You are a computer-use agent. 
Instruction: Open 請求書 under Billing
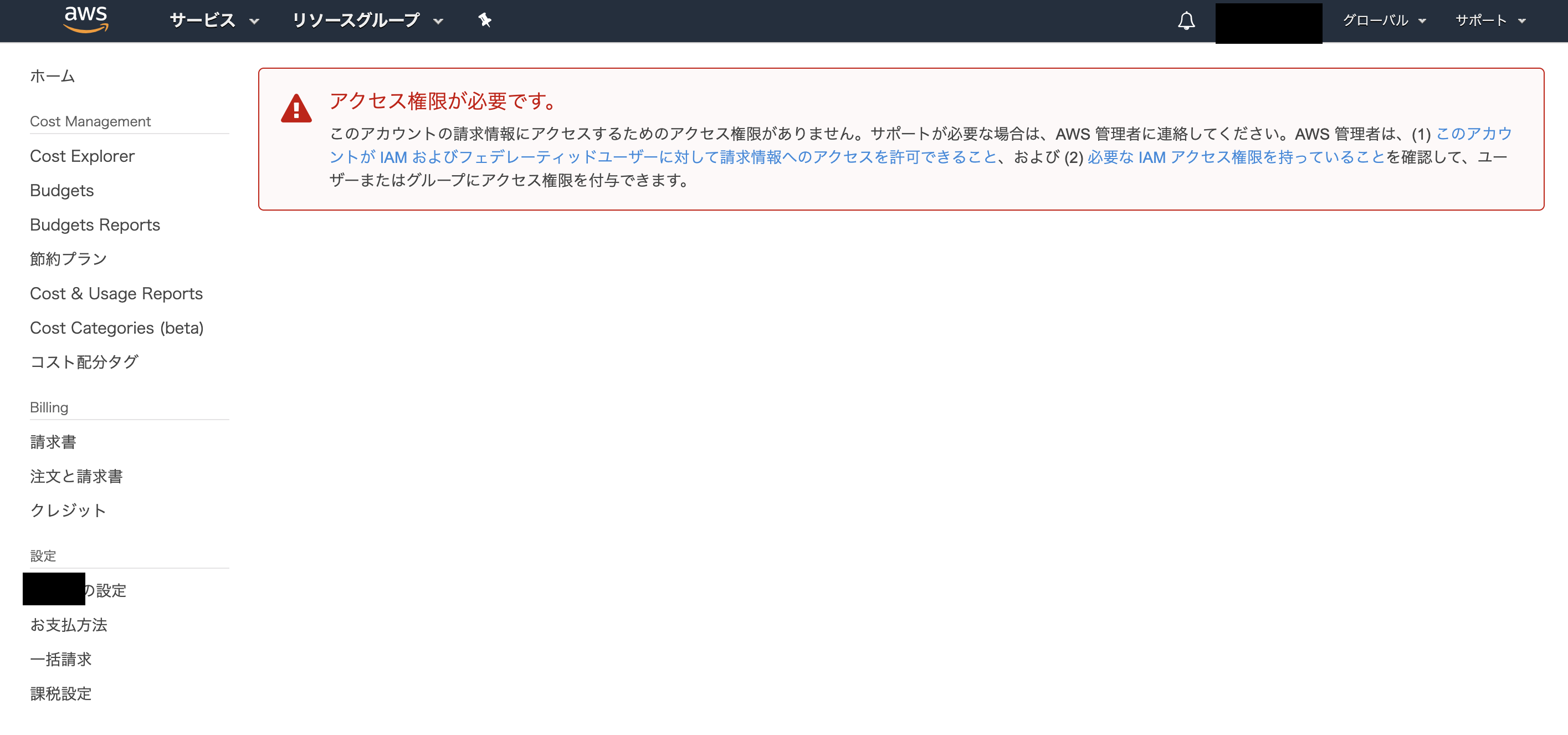(54, 442)
